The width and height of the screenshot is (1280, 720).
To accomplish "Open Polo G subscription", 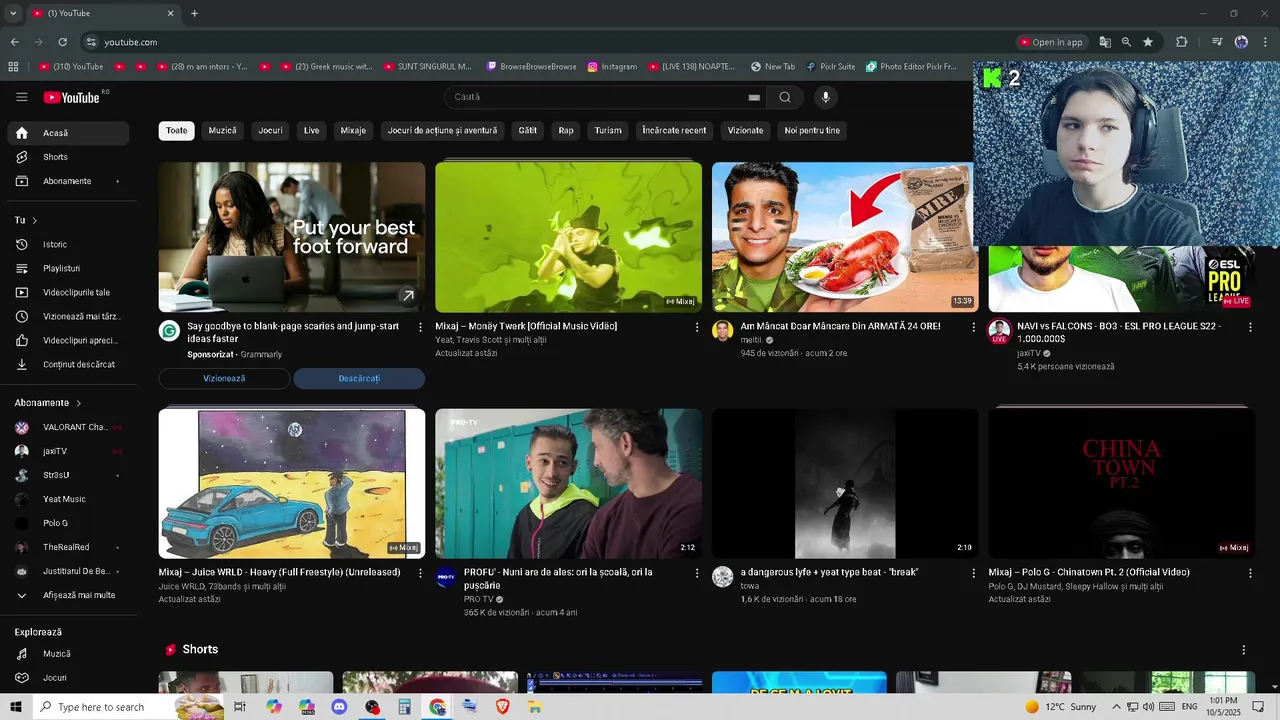I will pyautogui.click(x=68, y=523).
